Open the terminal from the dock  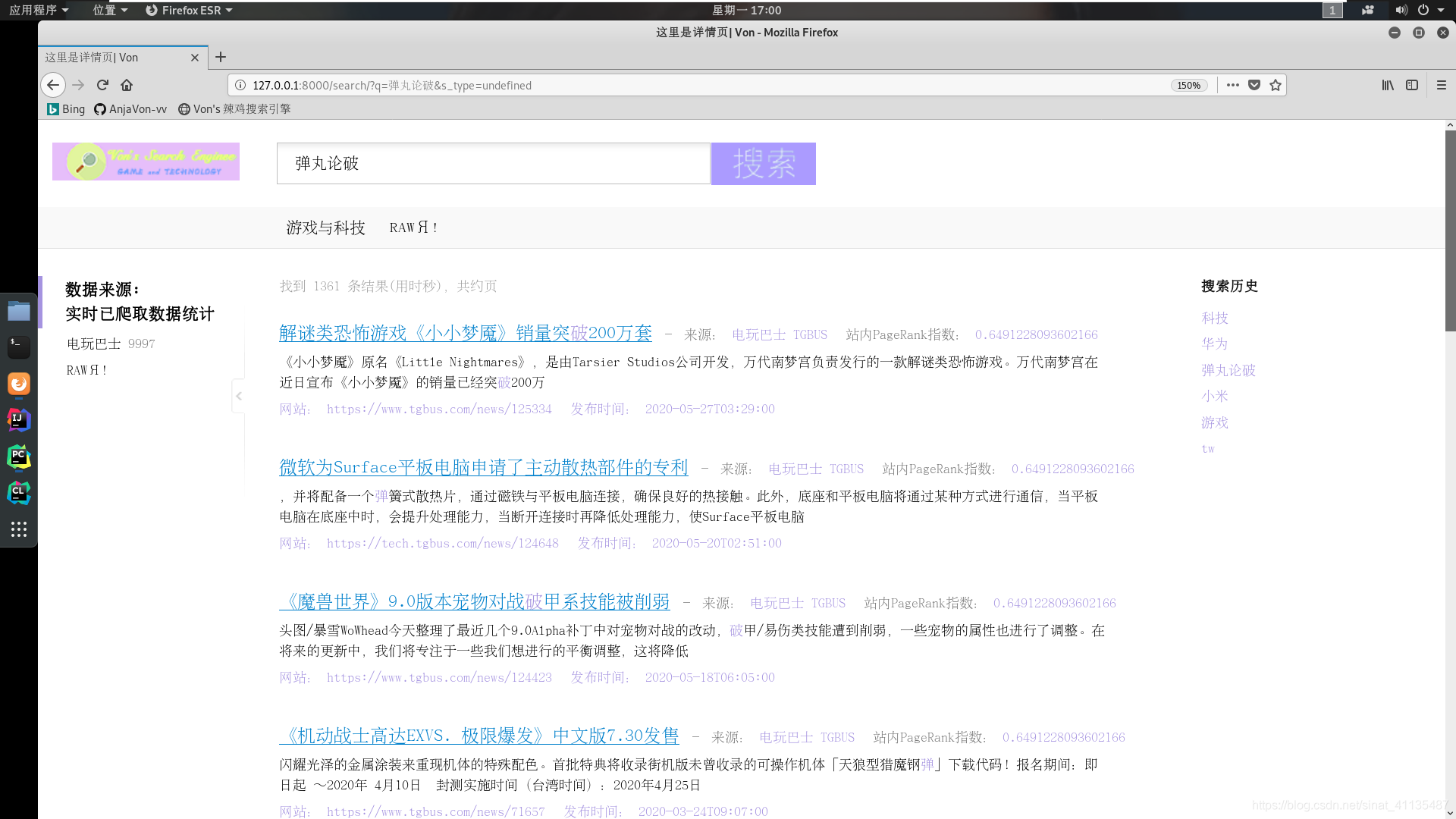(x=18, y=347)
